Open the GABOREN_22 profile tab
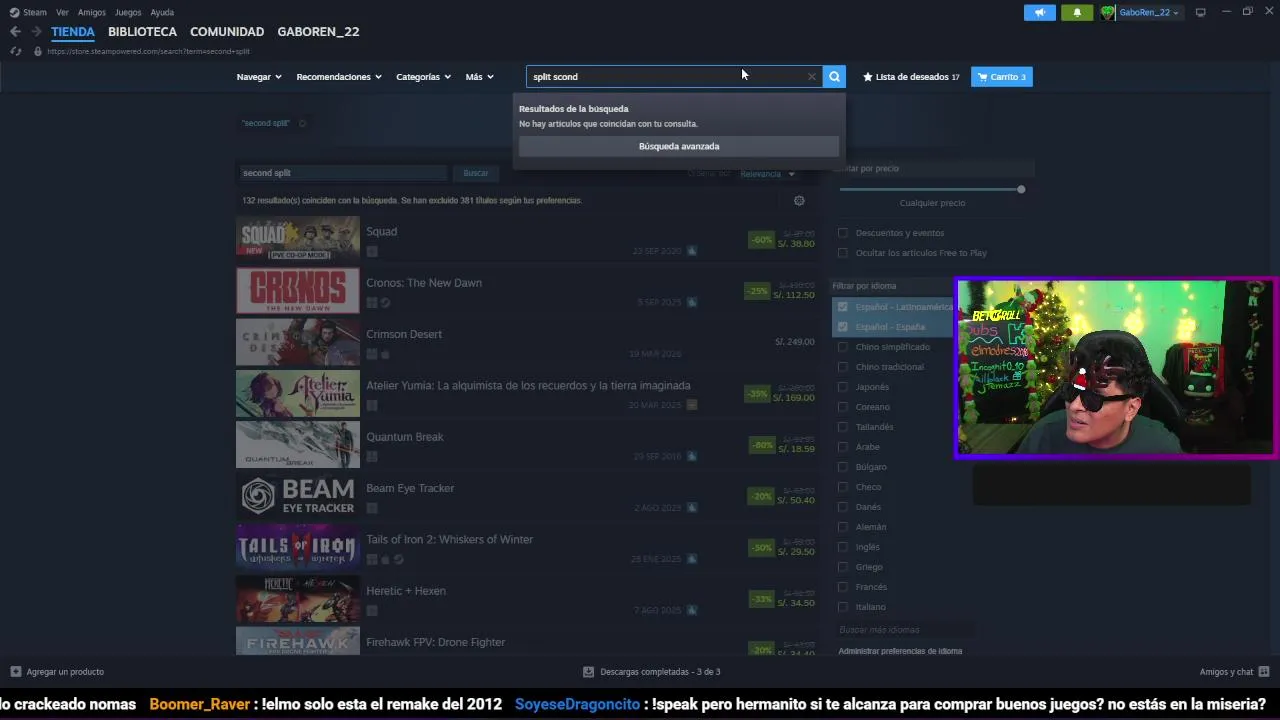The width and height of the screenshot is (1280, 720). [318, 32]
